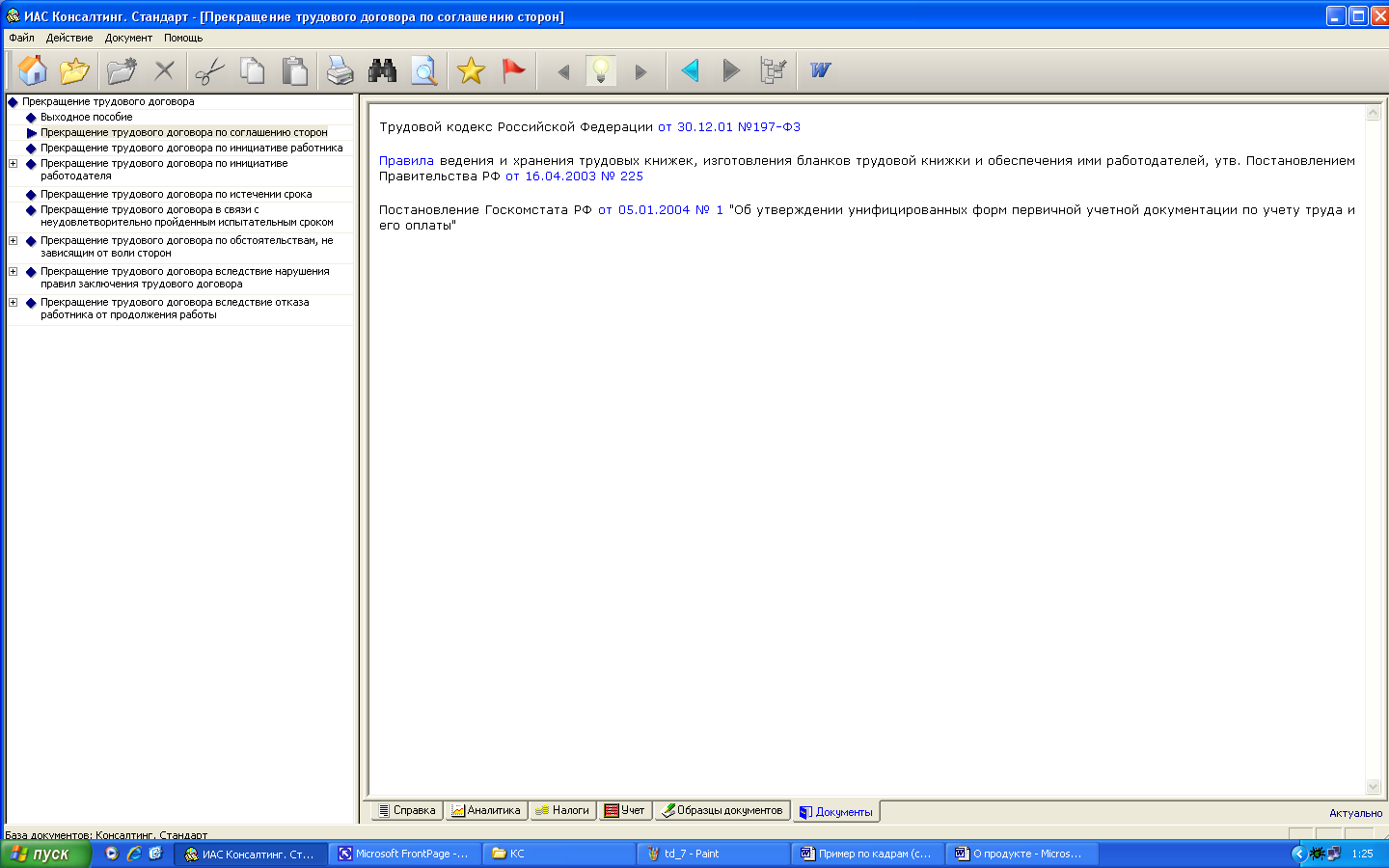Click the printer icon
Viewport: 1389px width, 868px height.
340,70
